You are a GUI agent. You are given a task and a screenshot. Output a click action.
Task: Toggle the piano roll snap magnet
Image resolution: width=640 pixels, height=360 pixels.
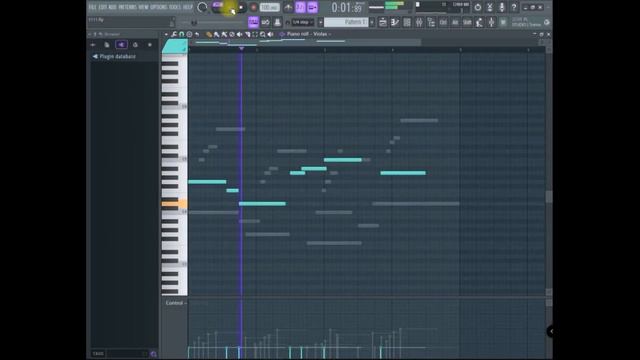(182, 34)
